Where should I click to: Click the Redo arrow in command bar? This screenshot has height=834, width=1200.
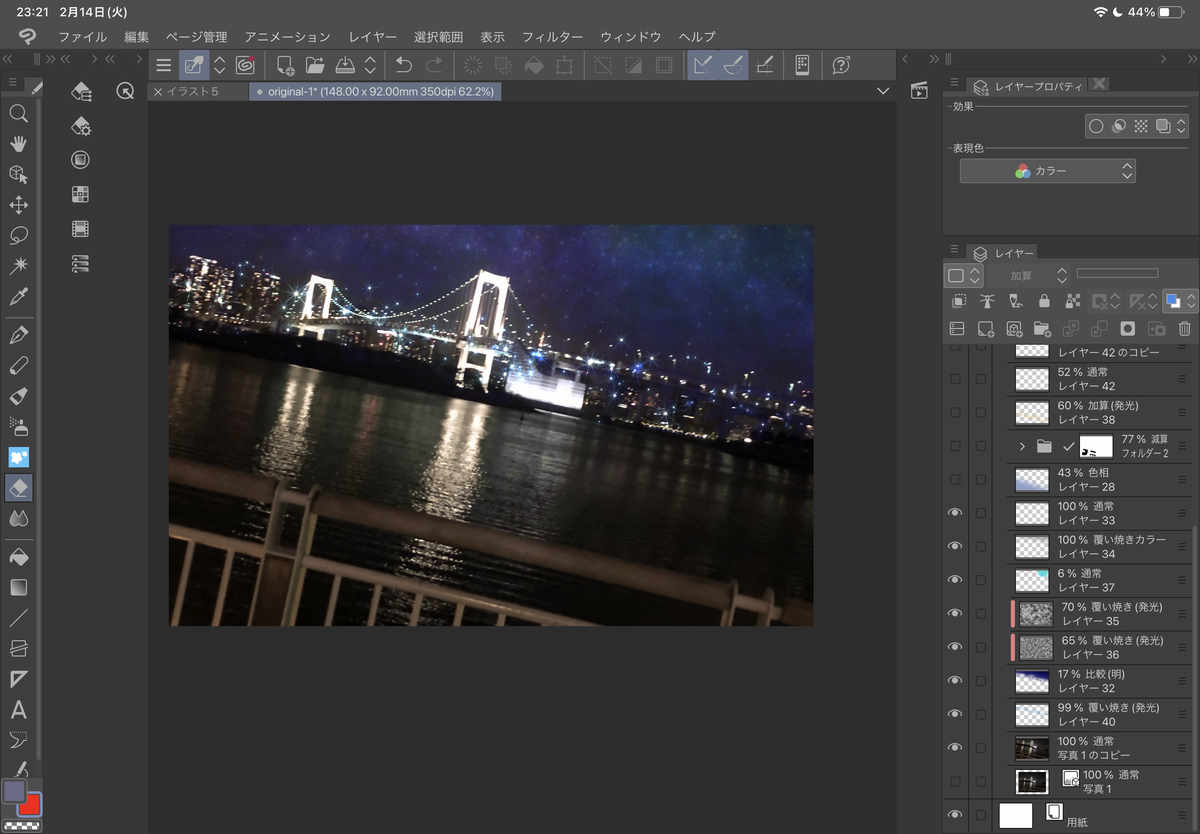coord(434,65)
